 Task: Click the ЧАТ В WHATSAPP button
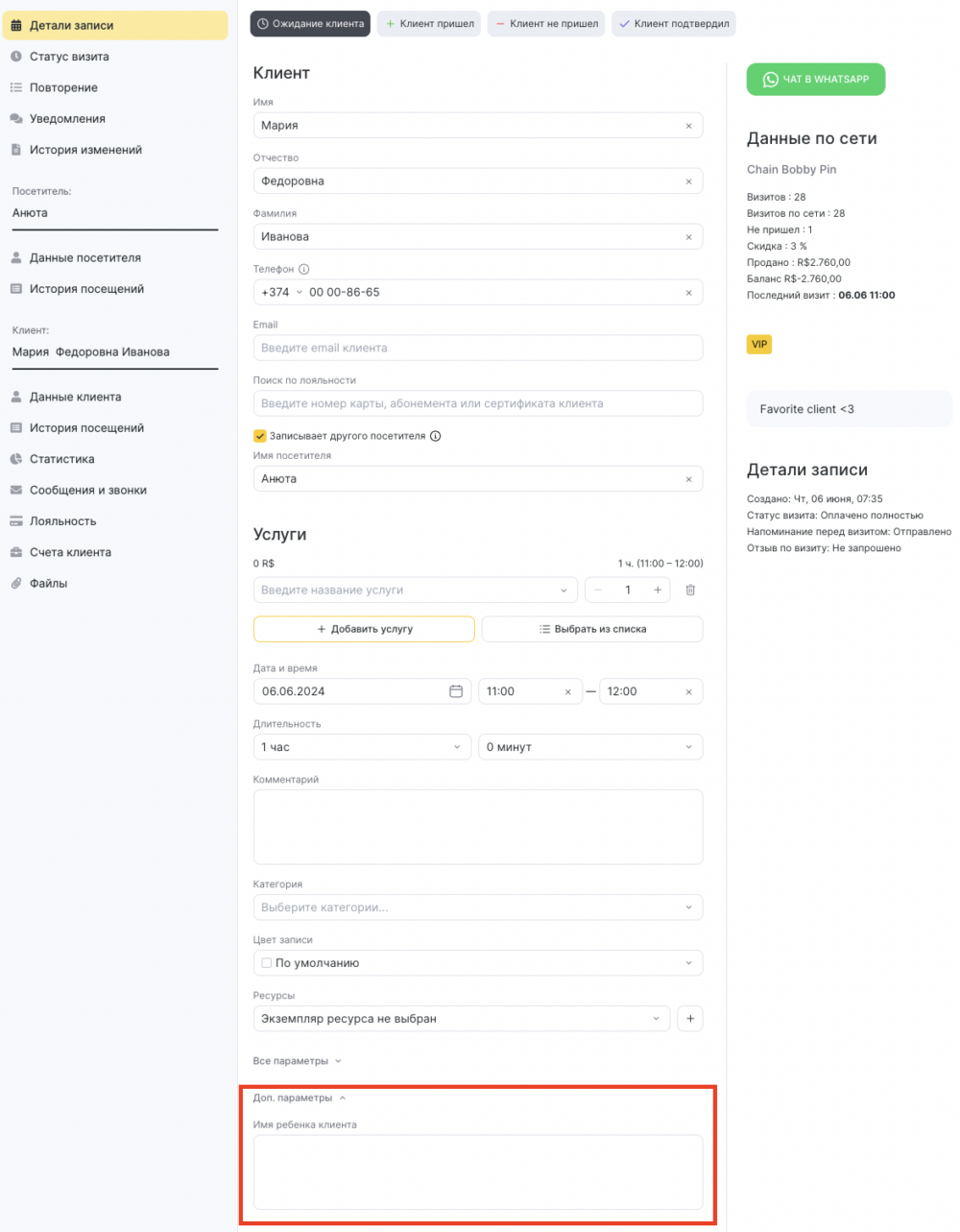(x=816, y=80)
